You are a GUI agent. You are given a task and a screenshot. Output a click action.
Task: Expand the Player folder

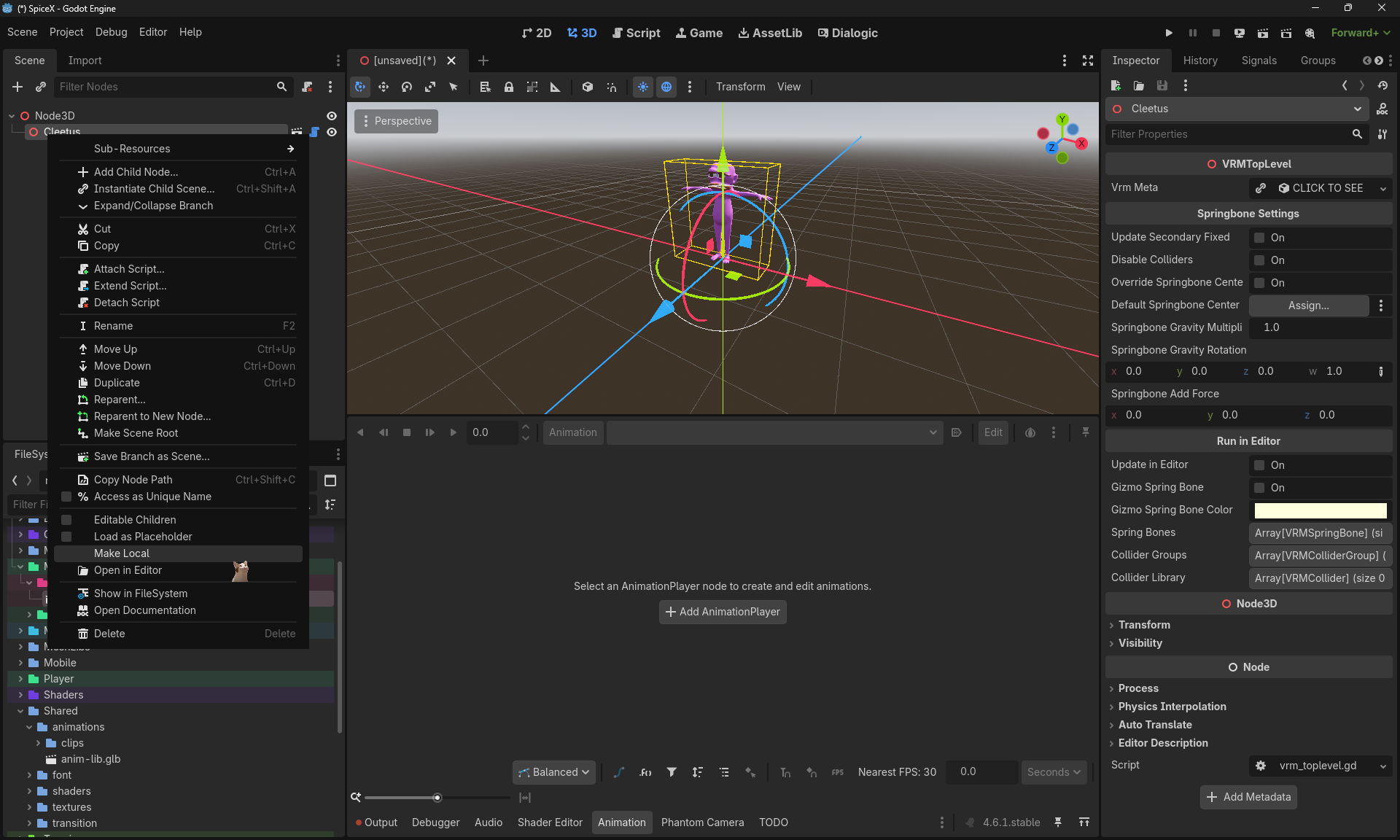20,679
